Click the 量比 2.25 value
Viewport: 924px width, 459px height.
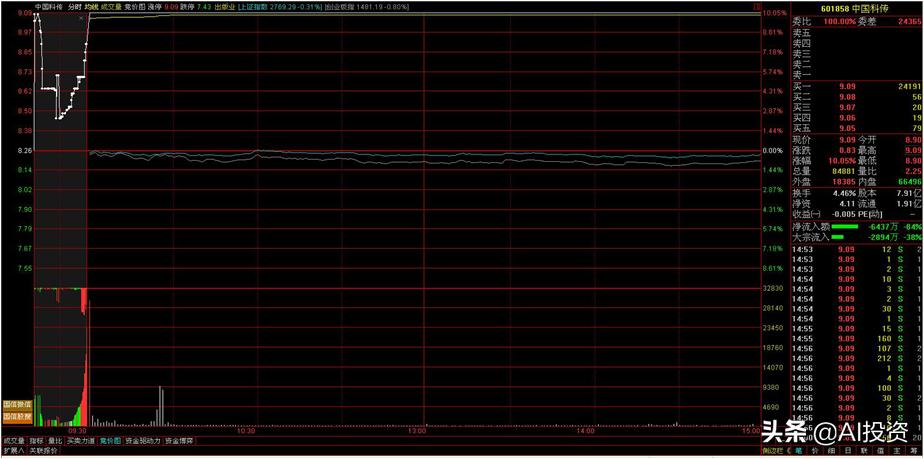coord(913,171)
